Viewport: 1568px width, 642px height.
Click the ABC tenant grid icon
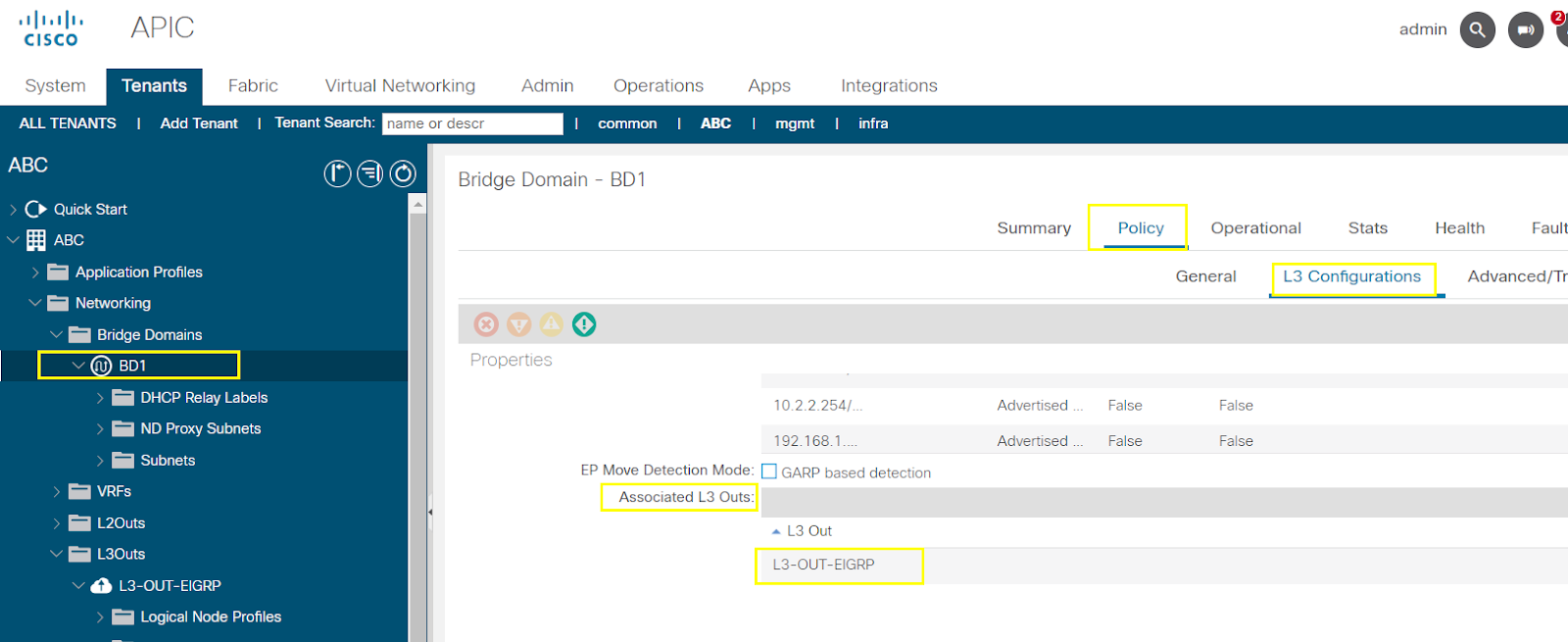click(36, 240)
